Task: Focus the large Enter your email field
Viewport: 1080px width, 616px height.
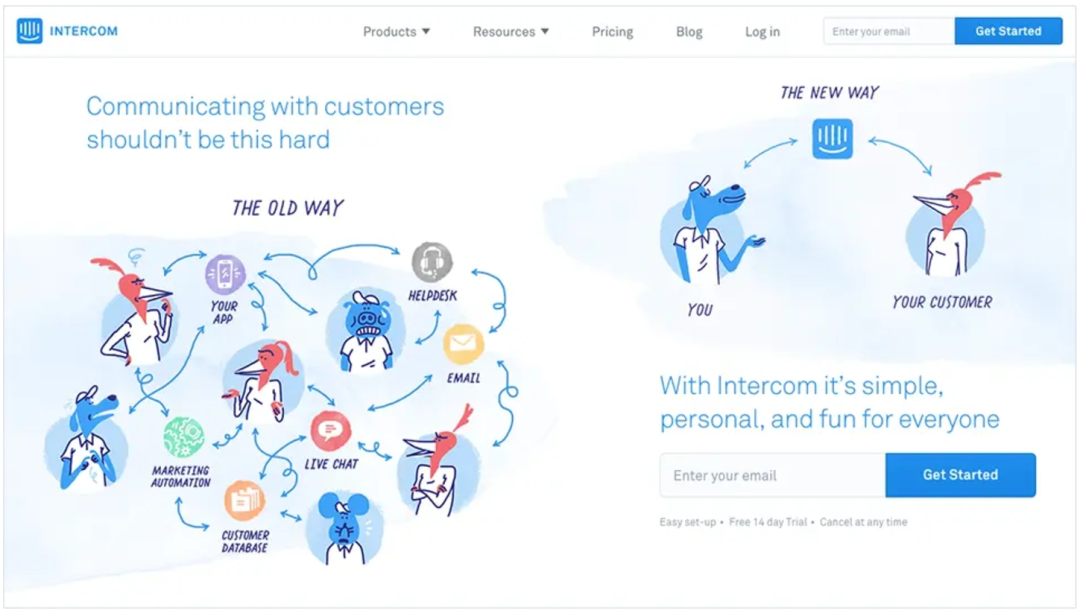Action: click(773, 475)
